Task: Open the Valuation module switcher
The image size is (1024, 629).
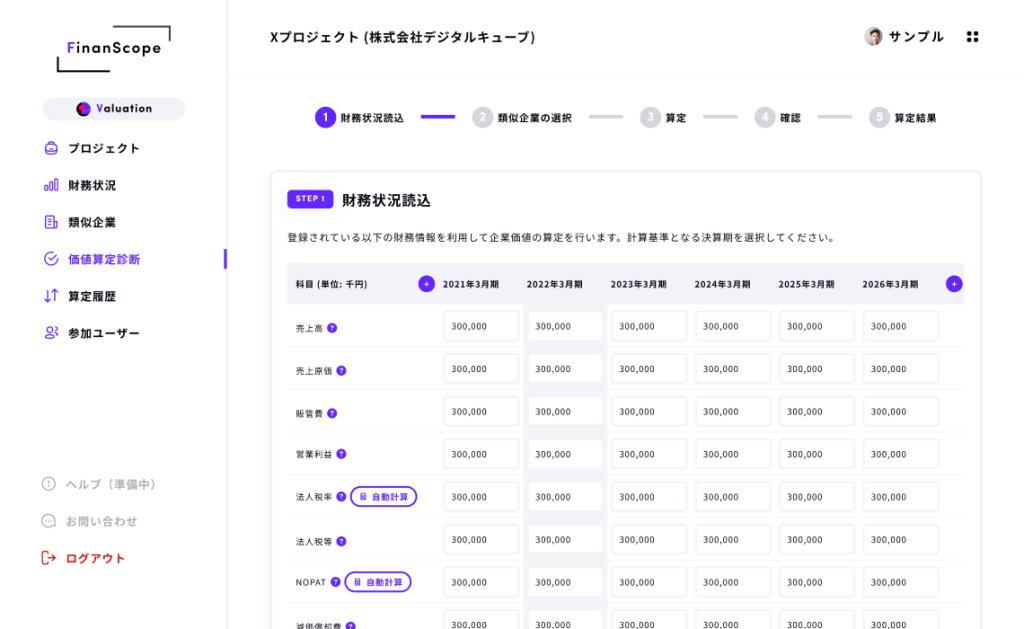Action: 114,109
